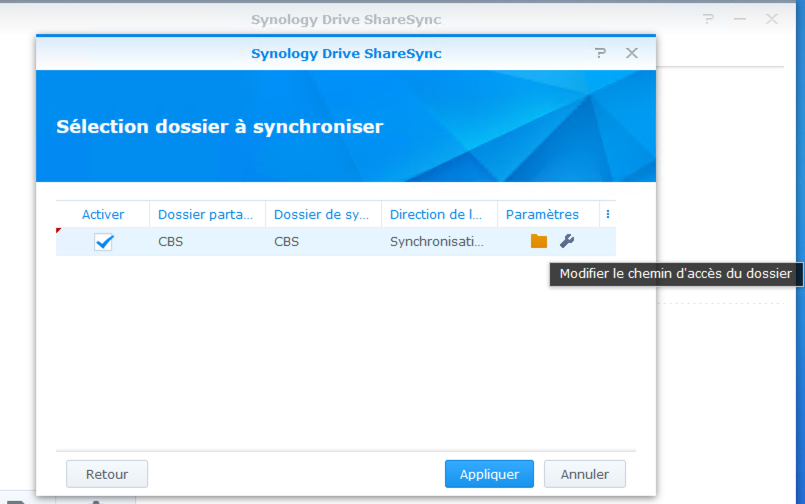Open help icon of background ShareSync window
This screenshot has width=805, height=504.
708,20
